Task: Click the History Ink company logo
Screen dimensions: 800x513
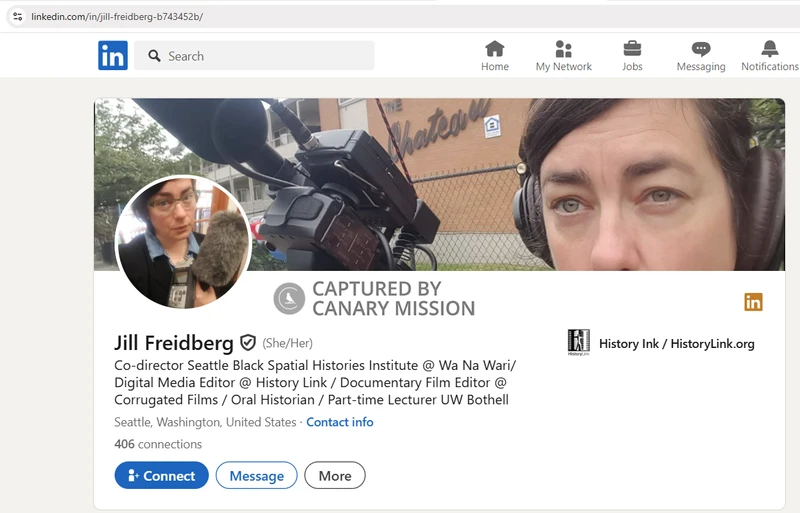Action: point(579,343)
